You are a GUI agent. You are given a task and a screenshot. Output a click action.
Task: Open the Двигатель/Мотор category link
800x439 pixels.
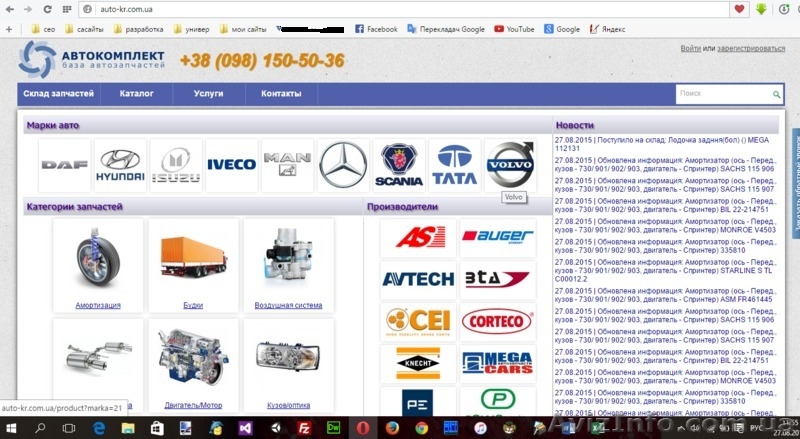193,405
